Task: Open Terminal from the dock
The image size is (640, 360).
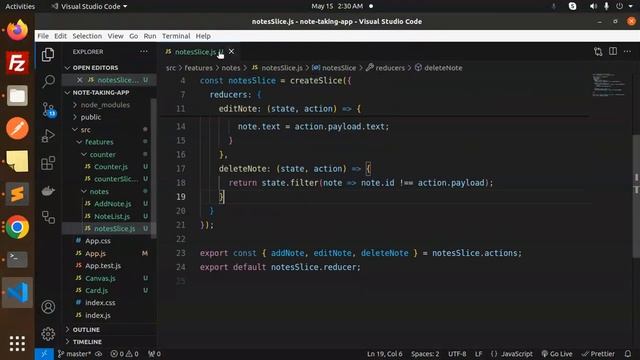Action: tap(17, 259)
